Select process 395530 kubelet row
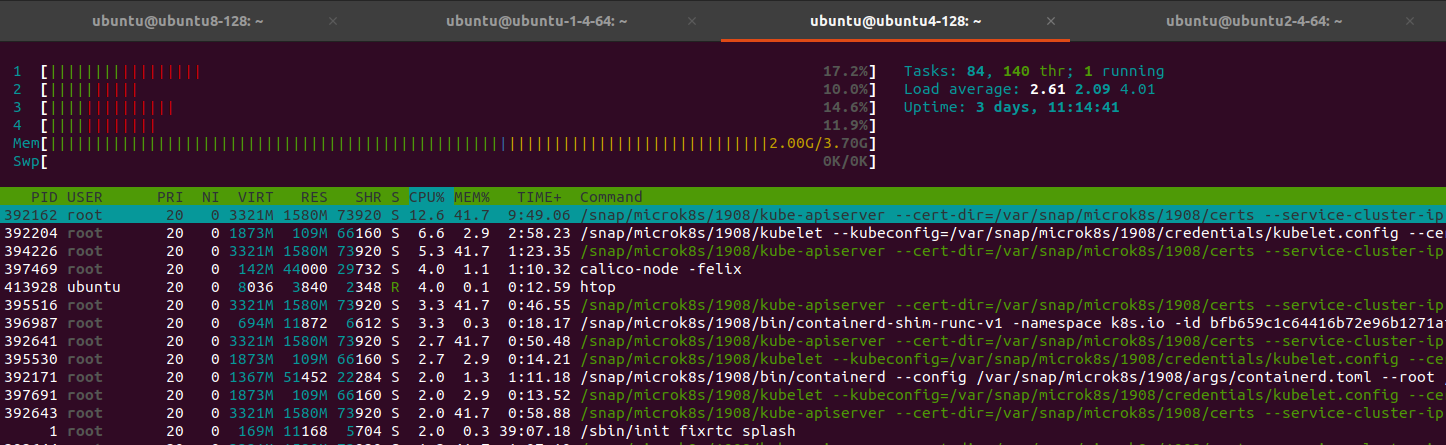Screen dimensions: 1446x445 [x=723, y=359]
